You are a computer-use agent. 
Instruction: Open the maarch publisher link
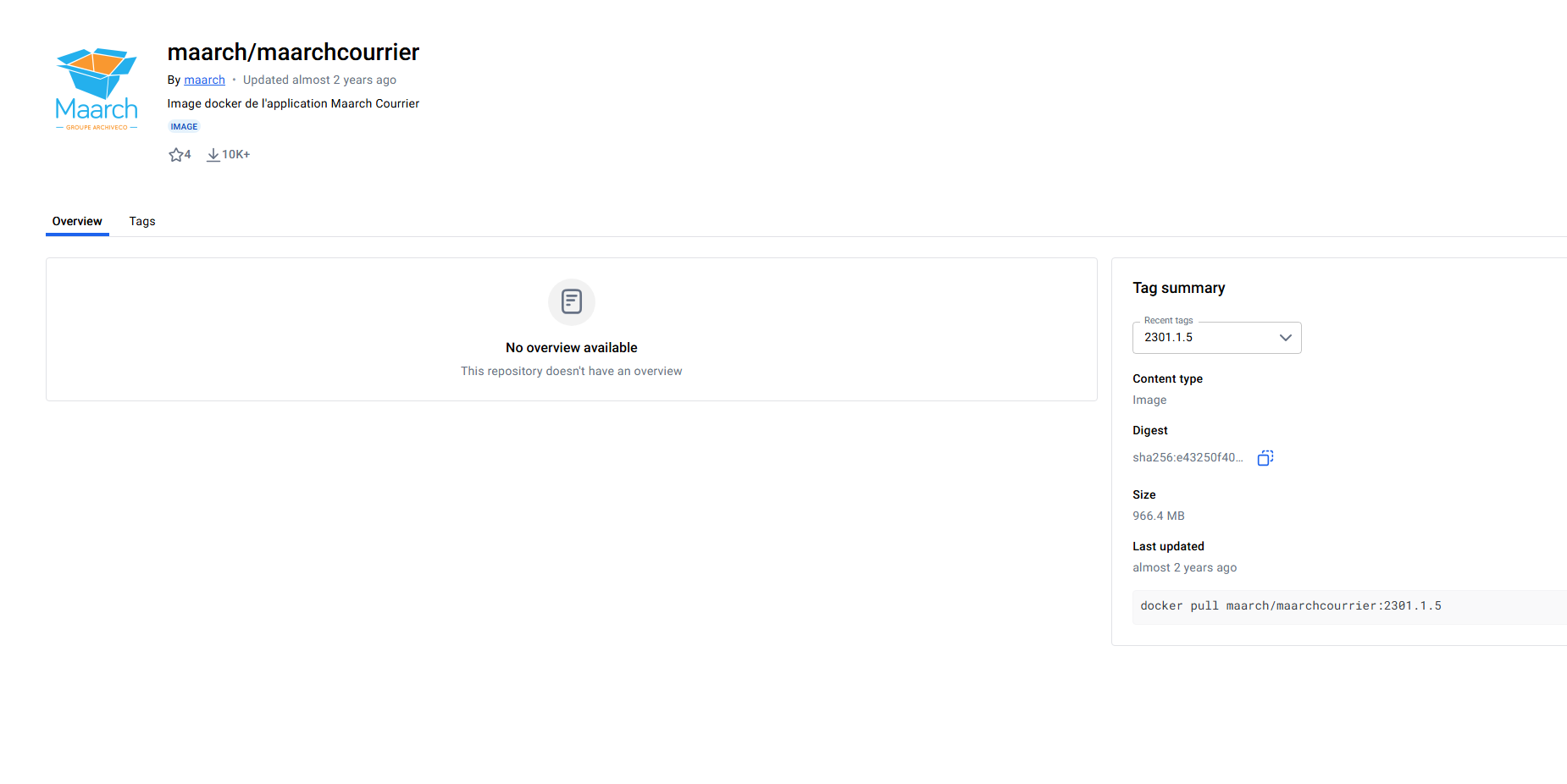pyautogui.click(x=204, y=80)
